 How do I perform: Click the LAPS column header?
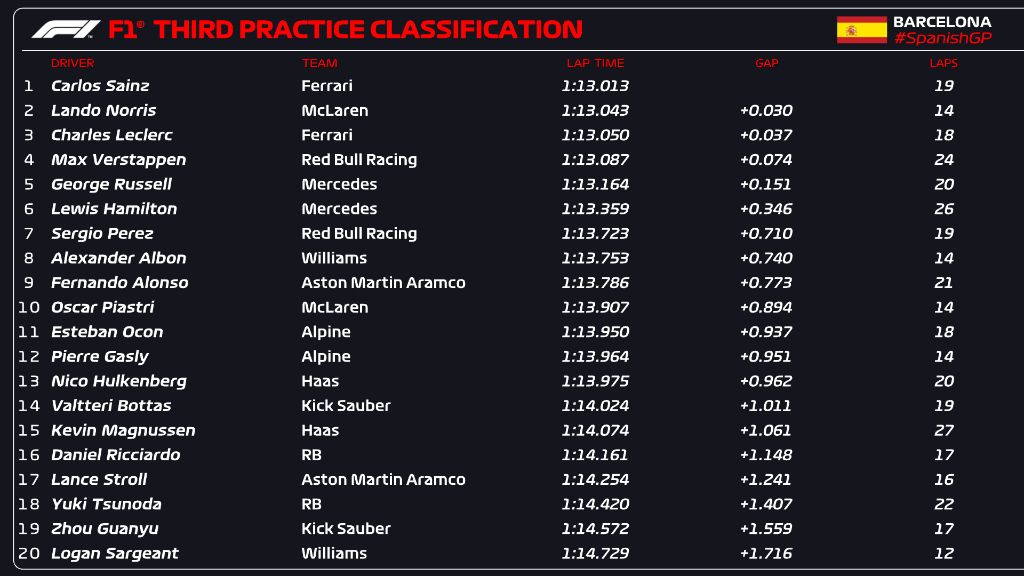coord(944,63)
